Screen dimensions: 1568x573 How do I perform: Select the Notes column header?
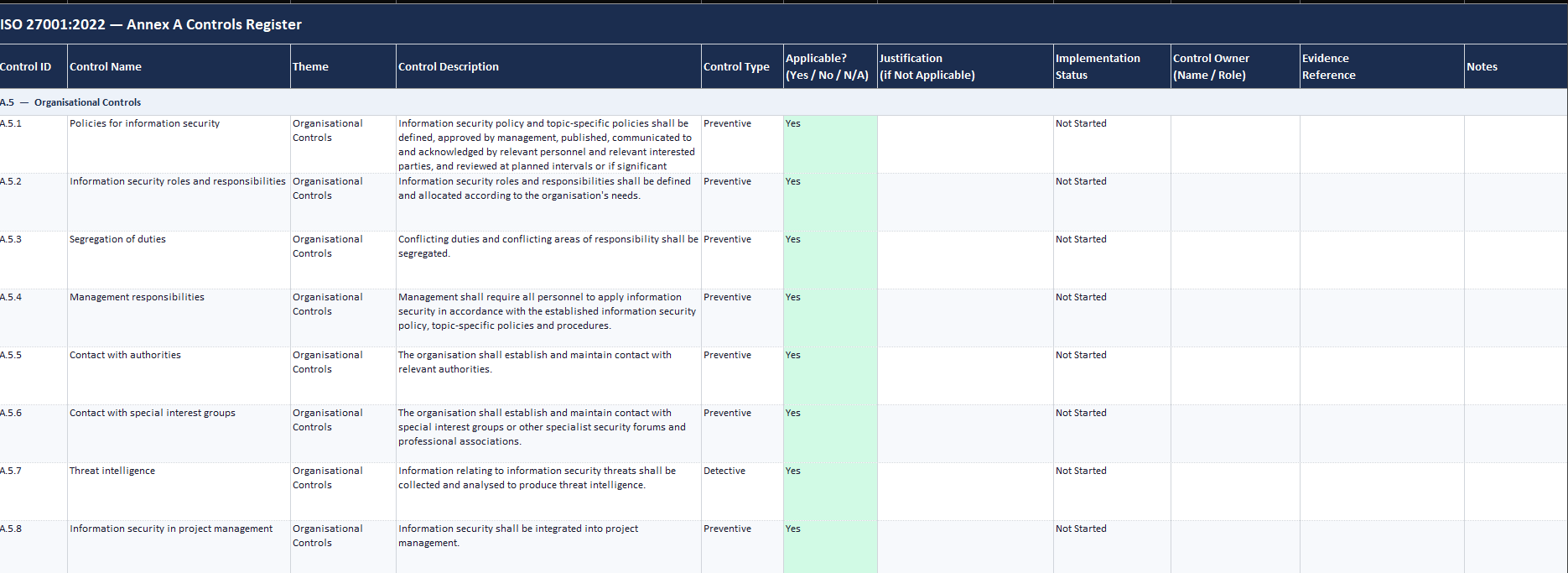(x=1516, y=66)
